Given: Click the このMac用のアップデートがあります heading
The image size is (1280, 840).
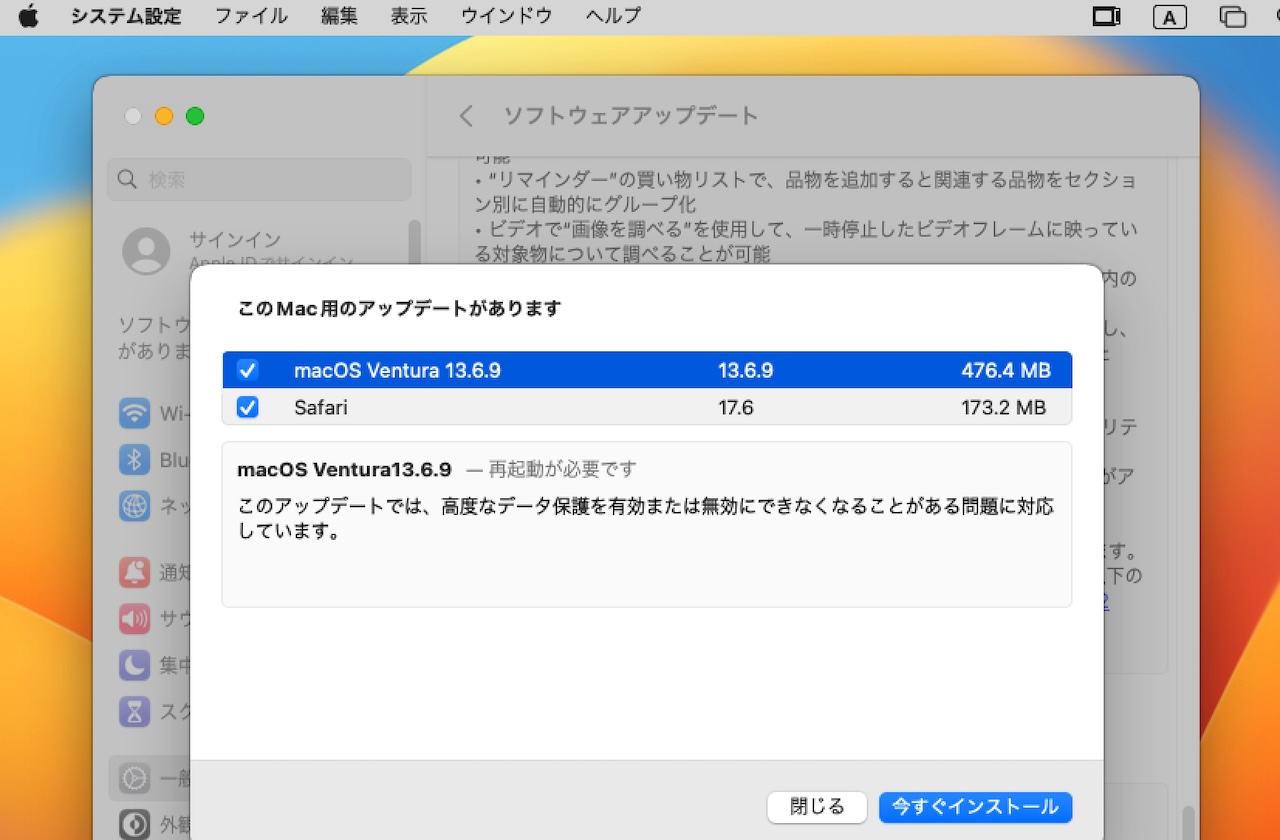Looking at the screenshot, I should click(x=400, y=308).
